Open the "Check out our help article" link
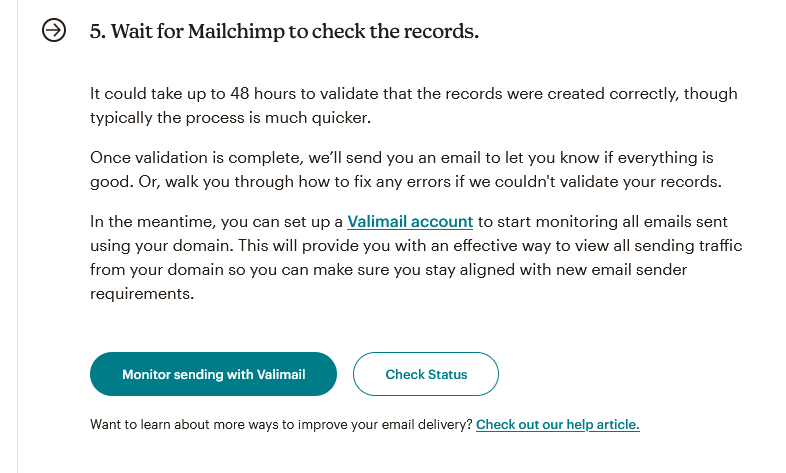The width and height of the screenshot is (786, 473). [557, 424]
